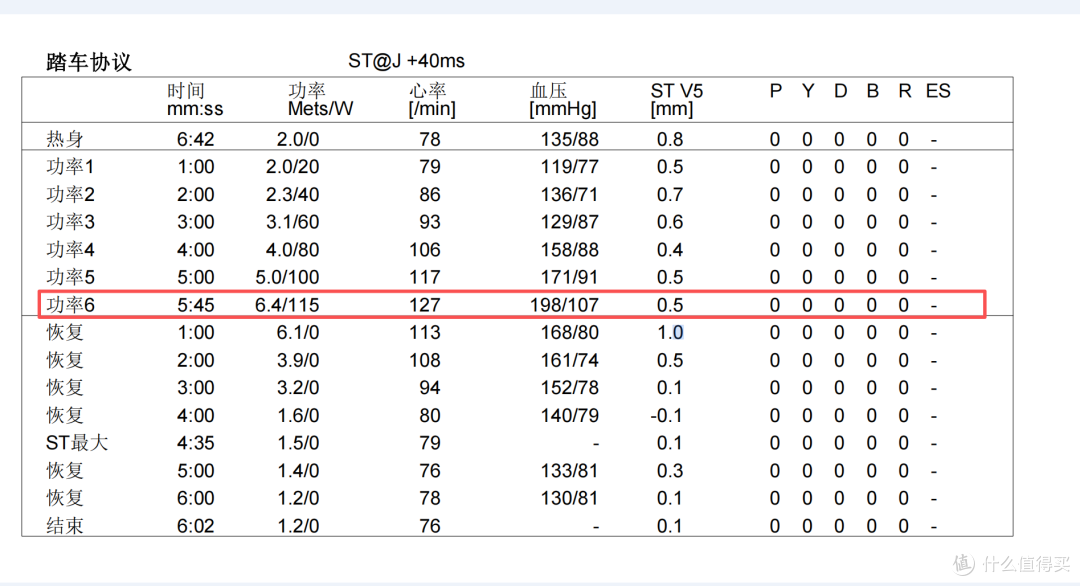Select the 功率2 row label

70,195
